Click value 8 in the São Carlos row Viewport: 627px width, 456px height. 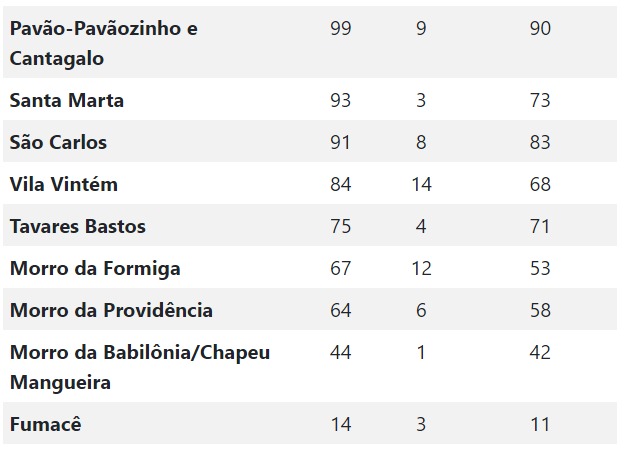421,142
